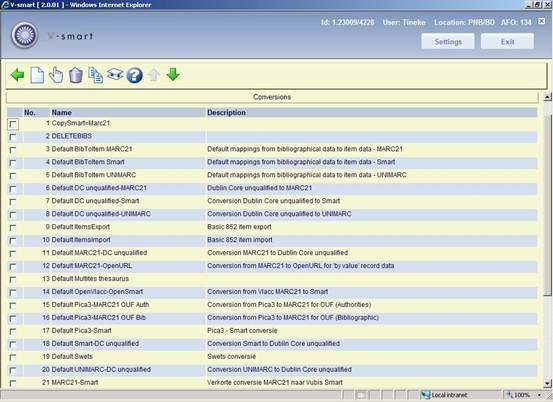Go back with the green left arrow
553x402 pixels.
click(17, 75)
